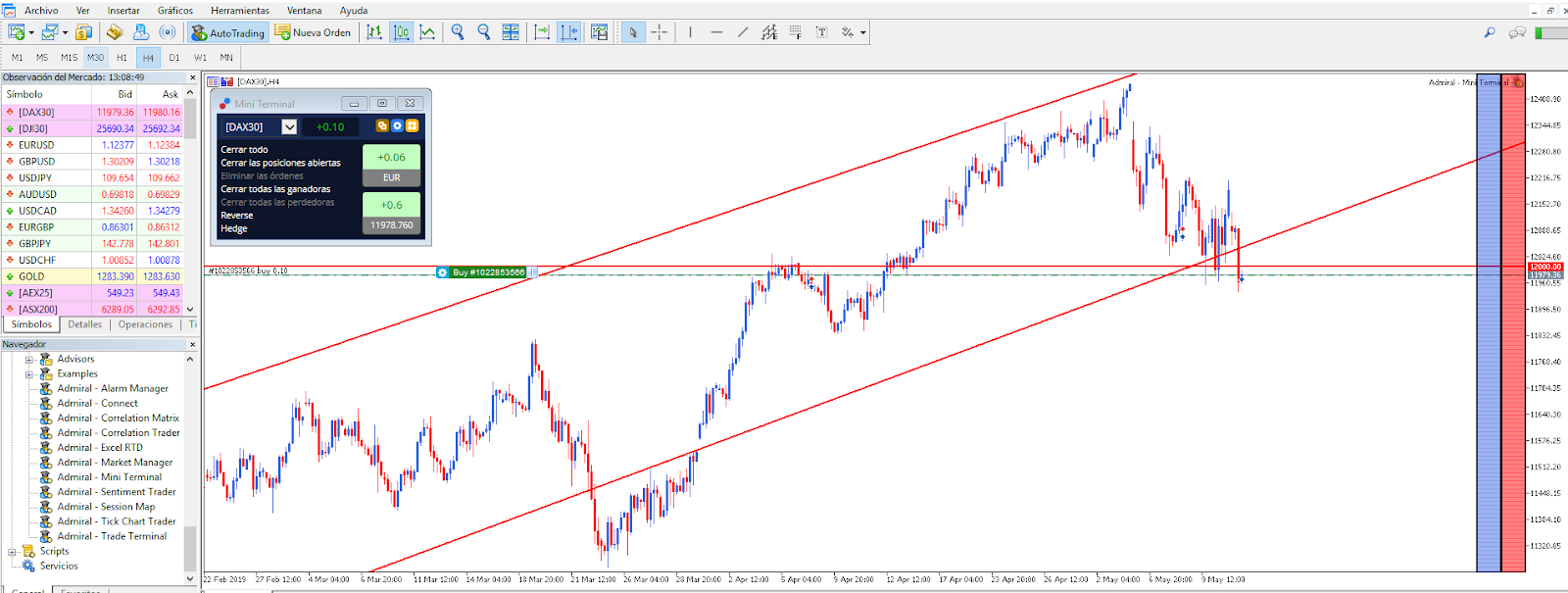Viewport: 1568px width, 593px height.
Task: Click Cerrar todo in Mini Terminal
Action: [244, 150]
